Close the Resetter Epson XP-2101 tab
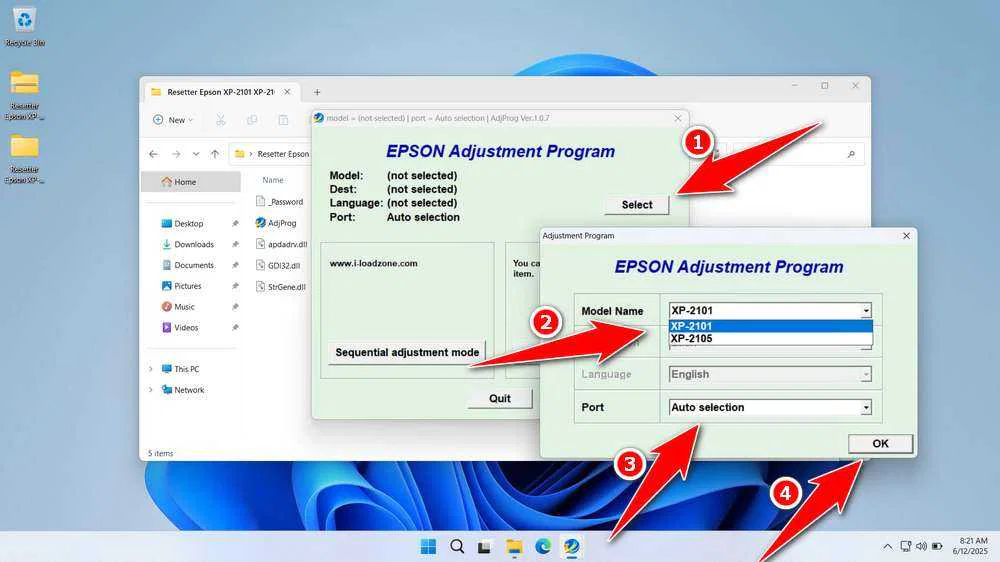The height and width of the screenshot is (562, 1000). (287, 92)
